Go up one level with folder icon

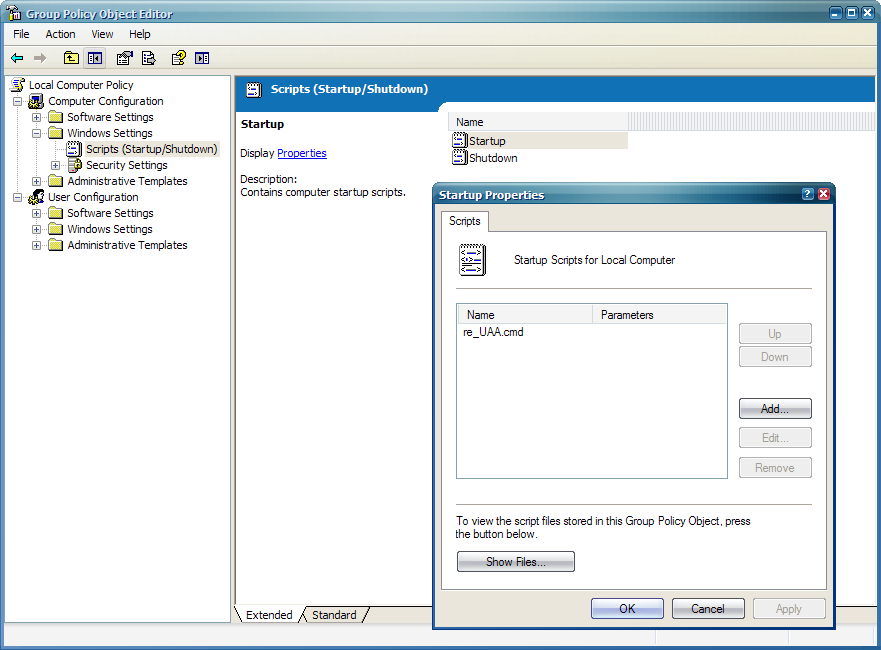pos(71,58)
